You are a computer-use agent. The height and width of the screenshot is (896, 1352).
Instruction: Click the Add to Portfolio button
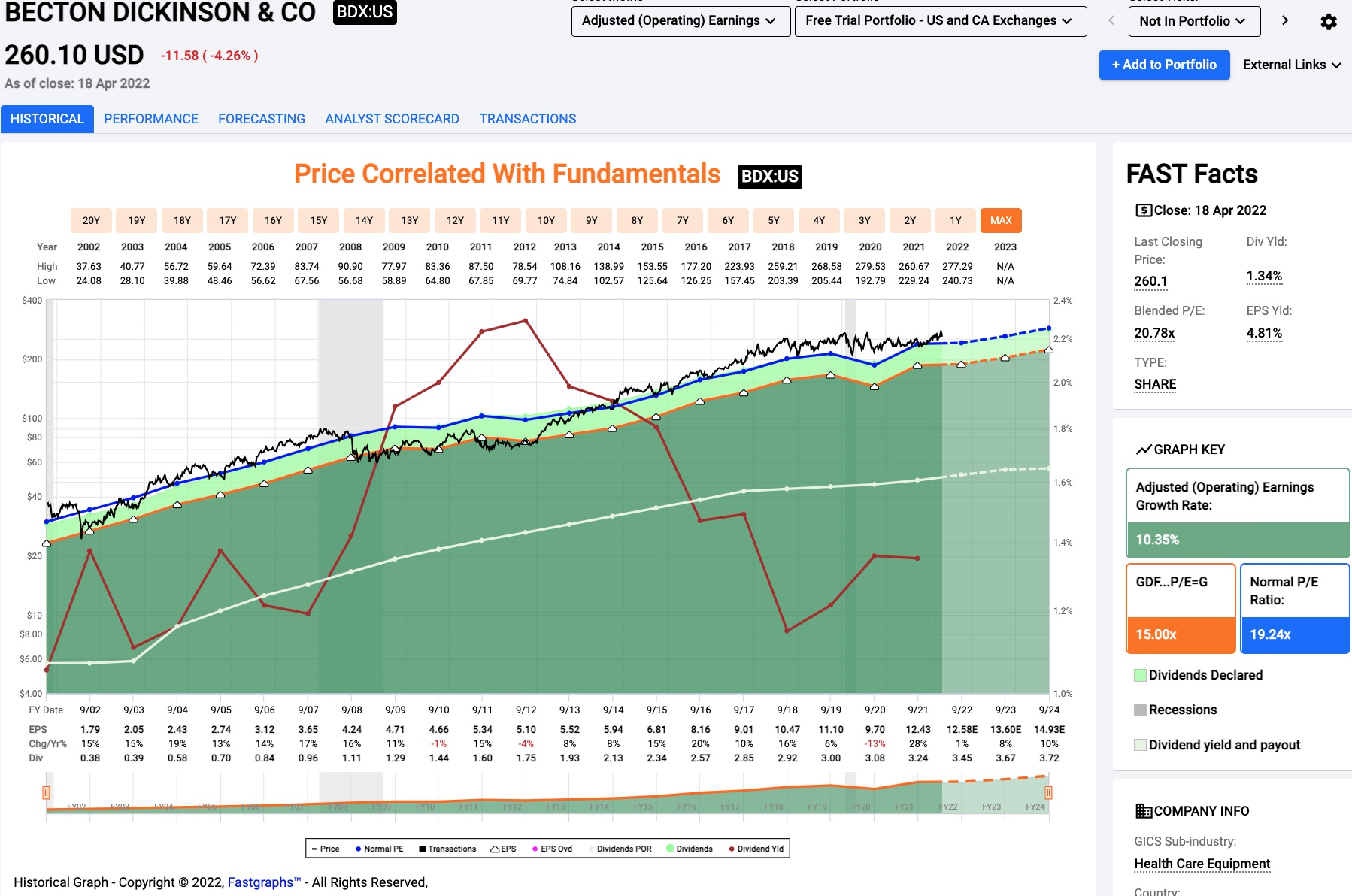click(x=1164, y=65)
